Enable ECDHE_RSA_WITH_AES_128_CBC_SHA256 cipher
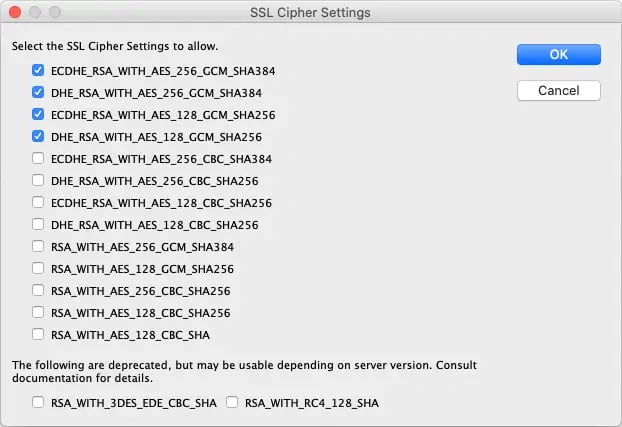This screenshot has height=427, width=622. point(38,203)
